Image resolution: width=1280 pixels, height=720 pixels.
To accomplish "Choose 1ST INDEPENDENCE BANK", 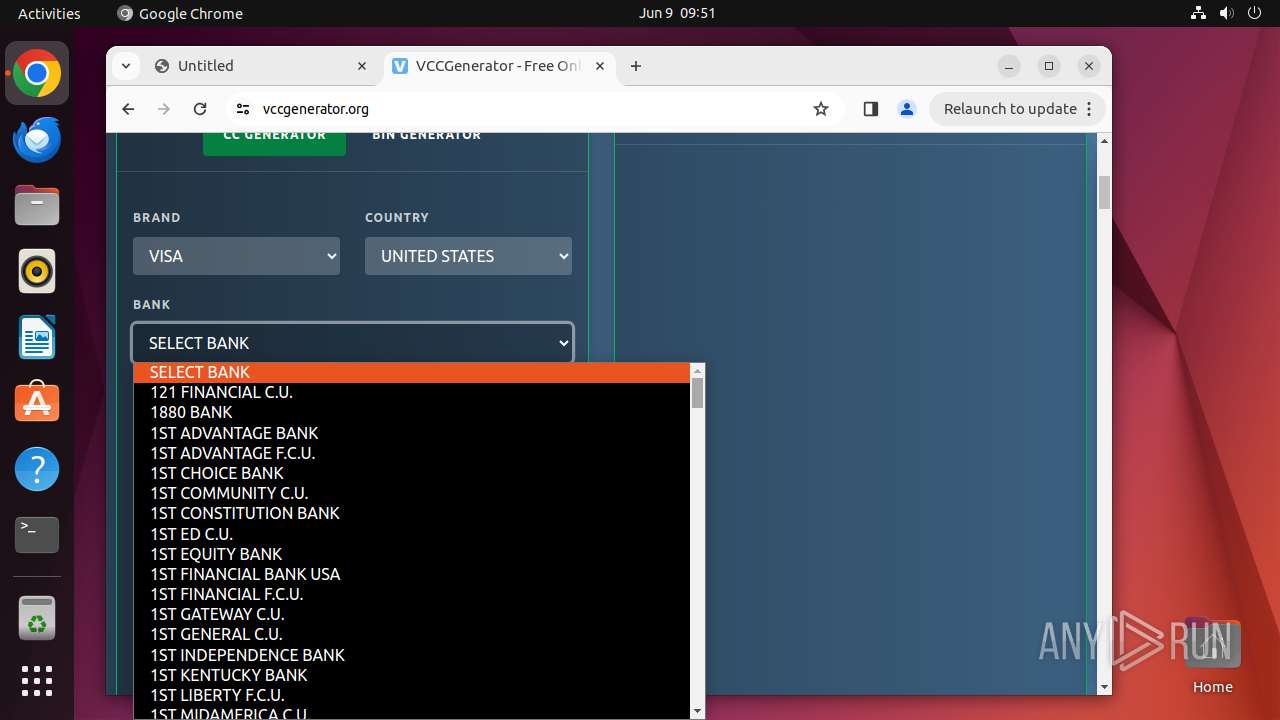I will [412, 655].
